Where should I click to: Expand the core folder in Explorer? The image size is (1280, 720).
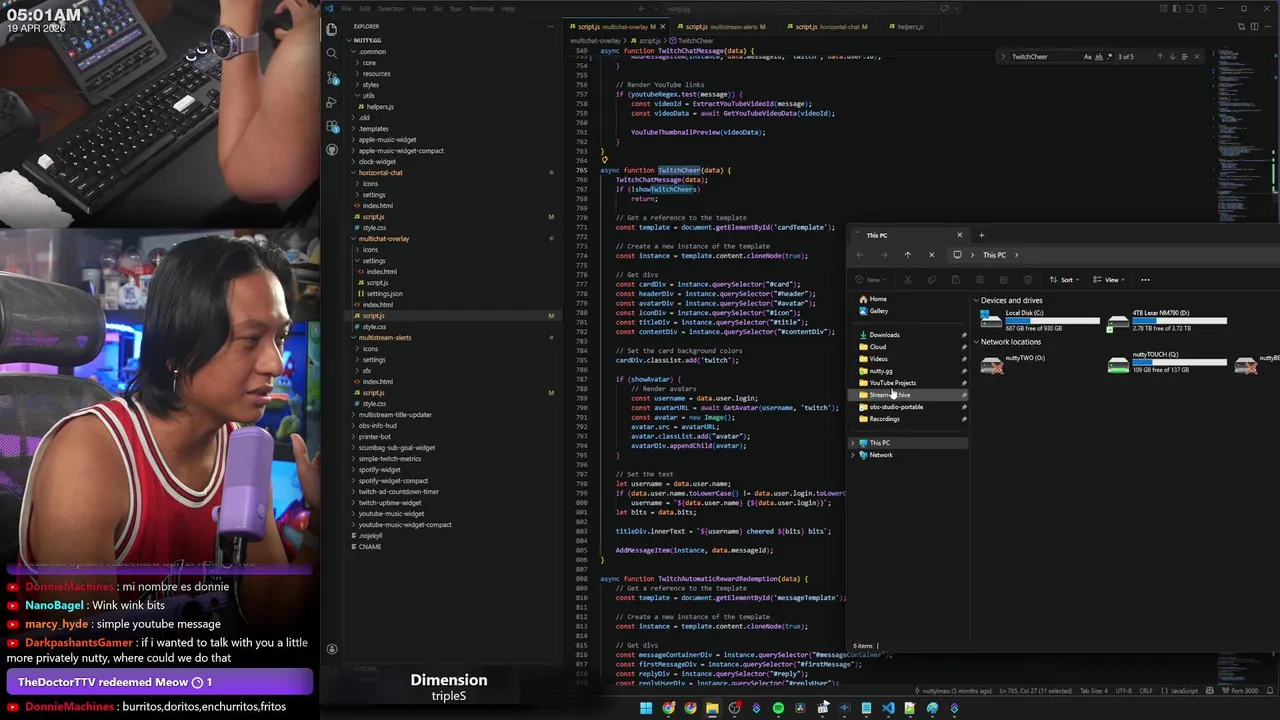tap(369, 63)
